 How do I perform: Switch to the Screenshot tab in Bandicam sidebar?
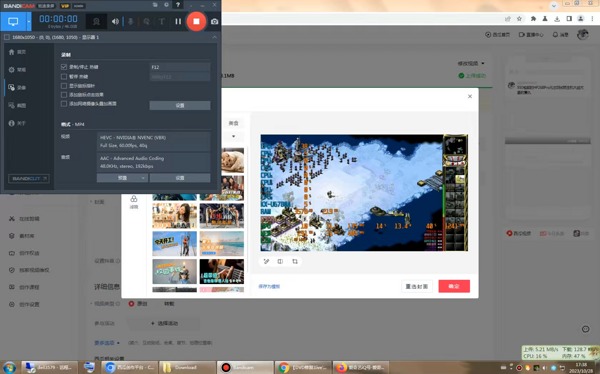point(17,105)
